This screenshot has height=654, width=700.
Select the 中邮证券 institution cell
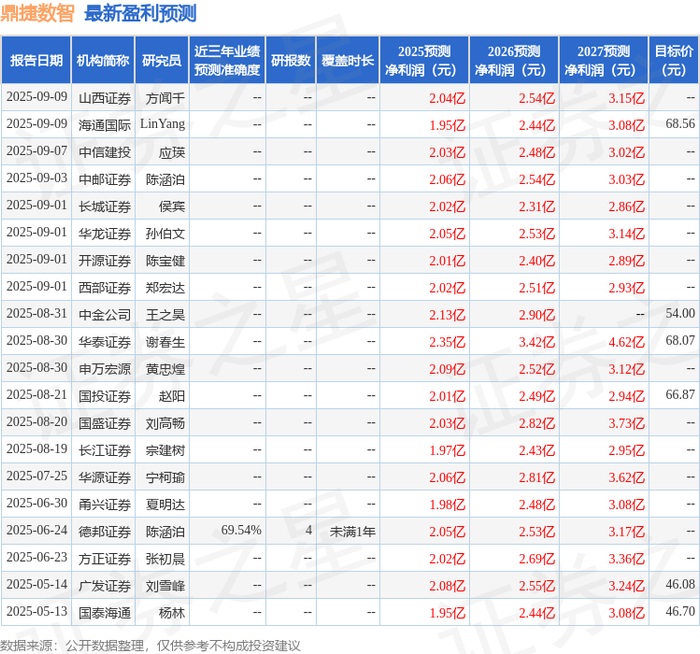tap(104, 179)
